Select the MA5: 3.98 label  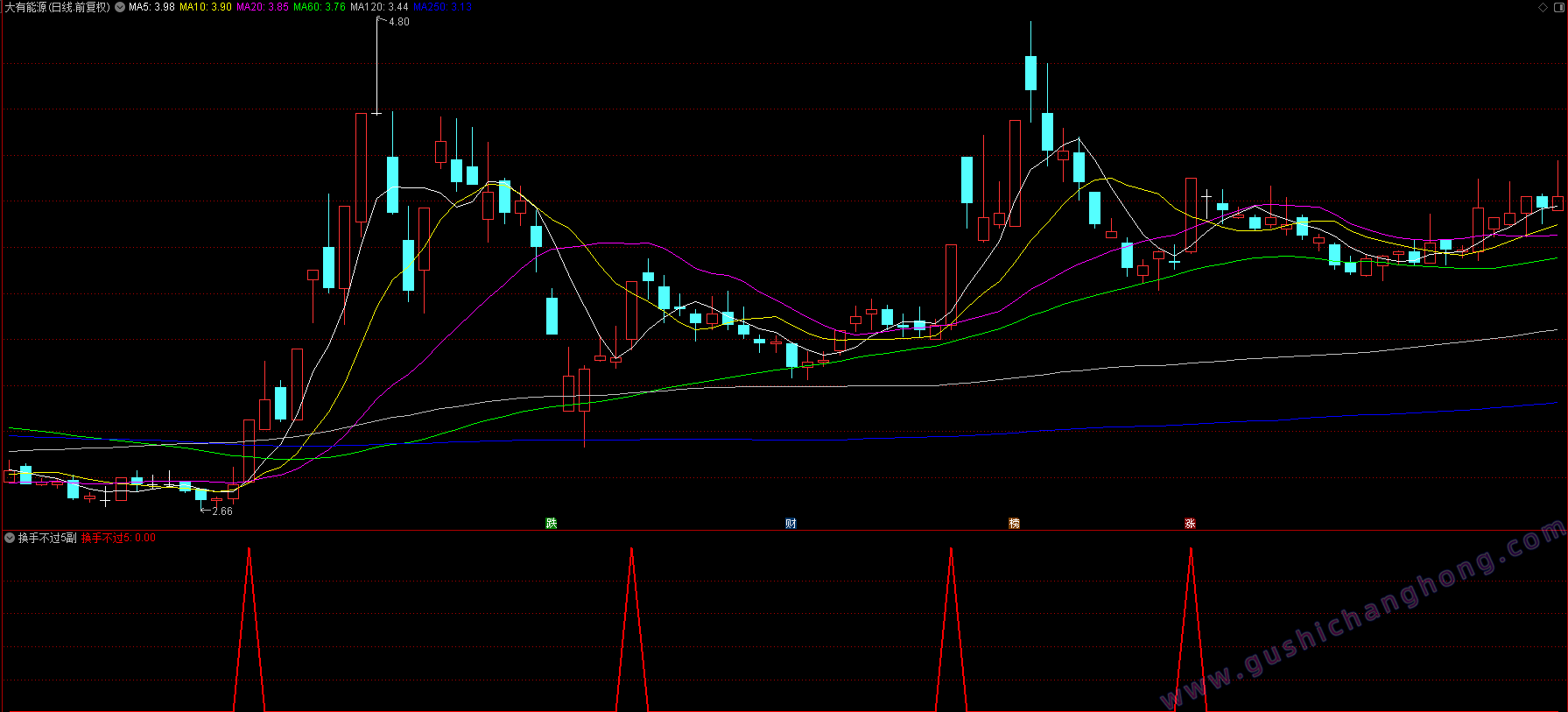151,7
